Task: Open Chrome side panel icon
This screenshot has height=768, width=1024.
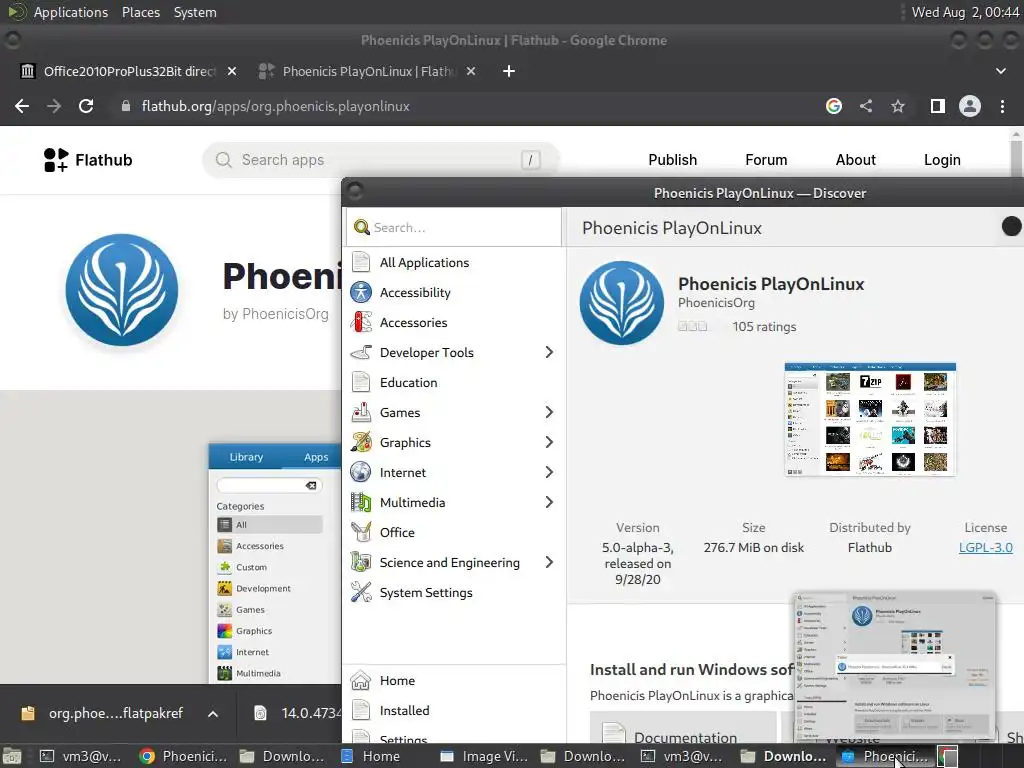Action: point(938,106)
